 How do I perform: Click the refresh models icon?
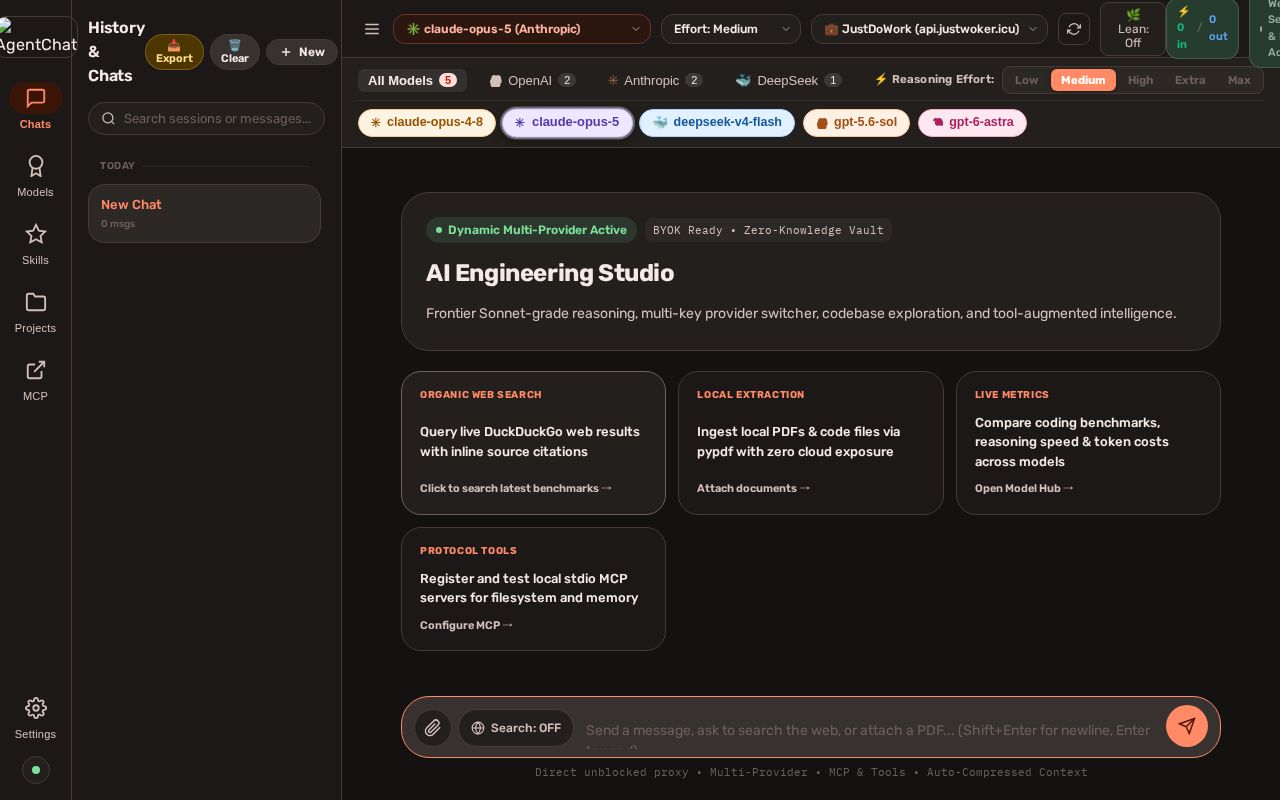1074,29
